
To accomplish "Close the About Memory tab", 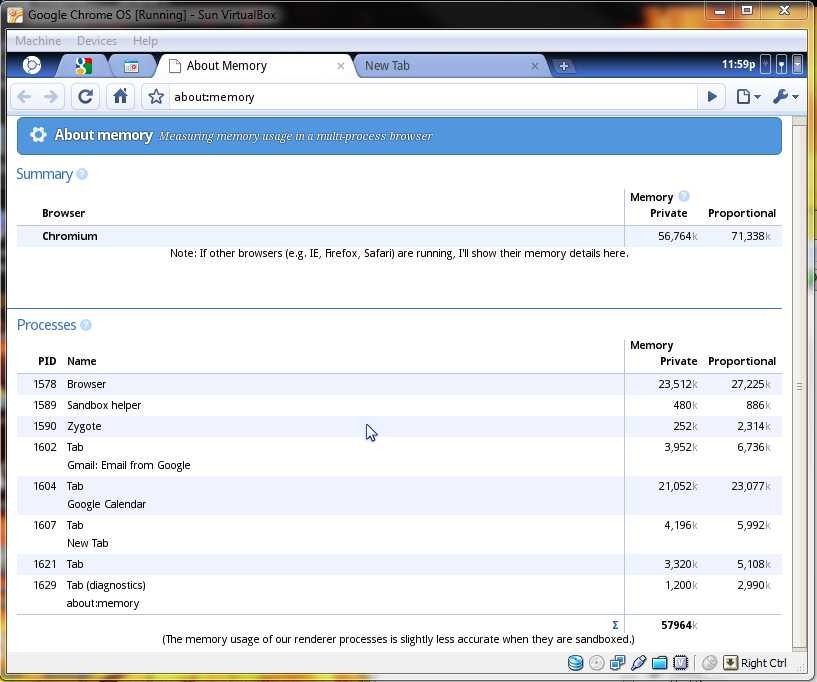I will point(341,66).
